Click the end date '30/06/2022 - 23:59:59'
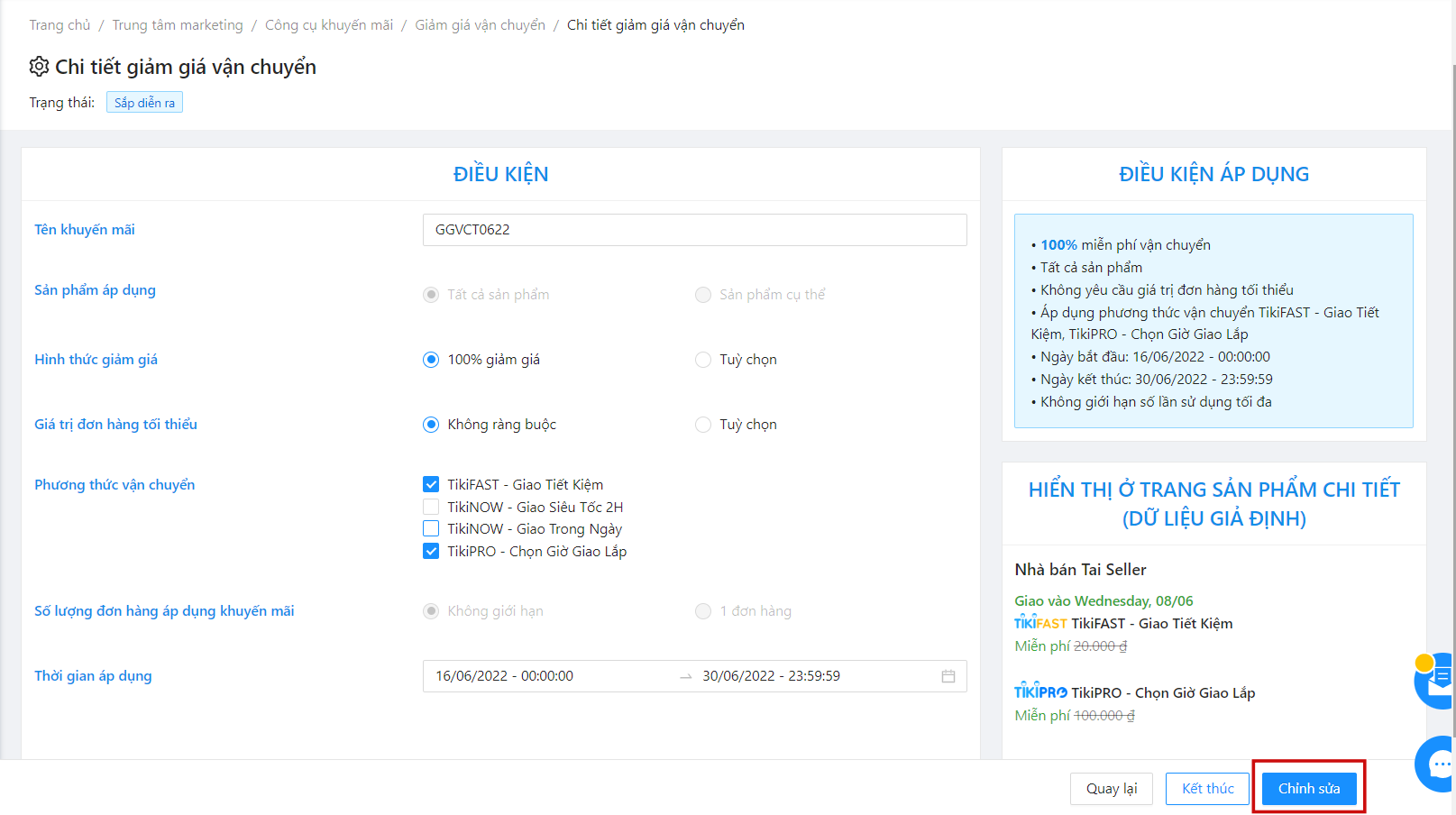 [772, 676]
